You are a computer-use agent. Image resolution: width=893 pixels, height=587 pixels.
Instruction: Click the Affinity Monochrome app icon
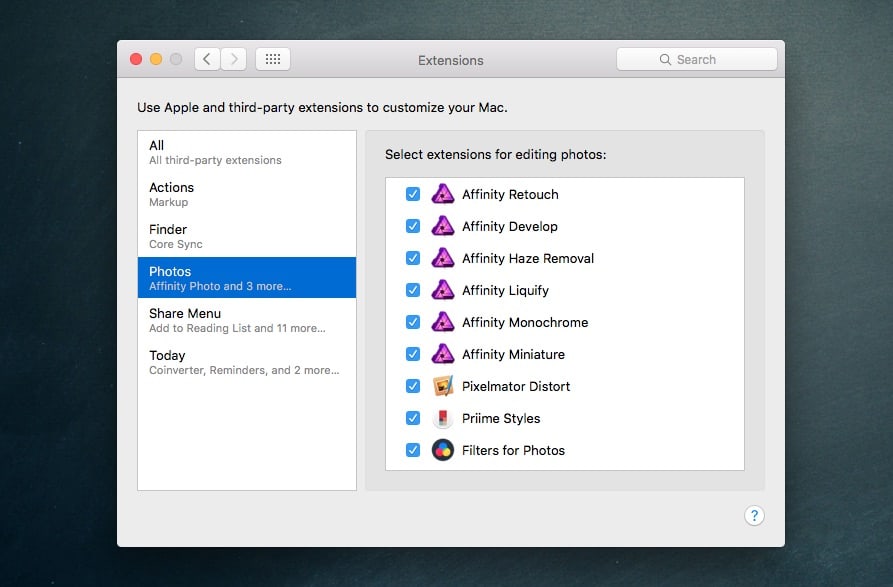tap(443, 322)
